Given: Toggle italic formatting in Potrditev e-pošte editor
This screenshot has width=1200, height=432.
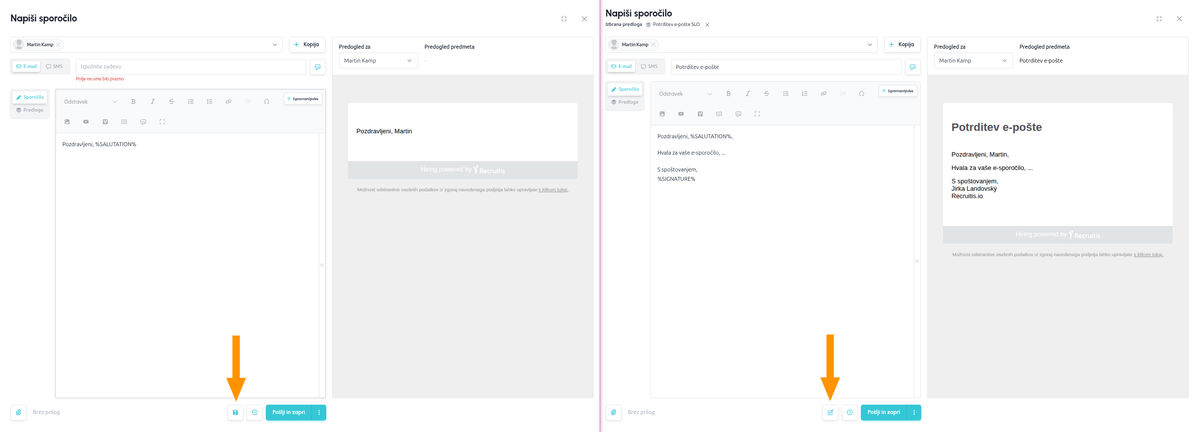Looking at the screenshot, I should 747,93.
